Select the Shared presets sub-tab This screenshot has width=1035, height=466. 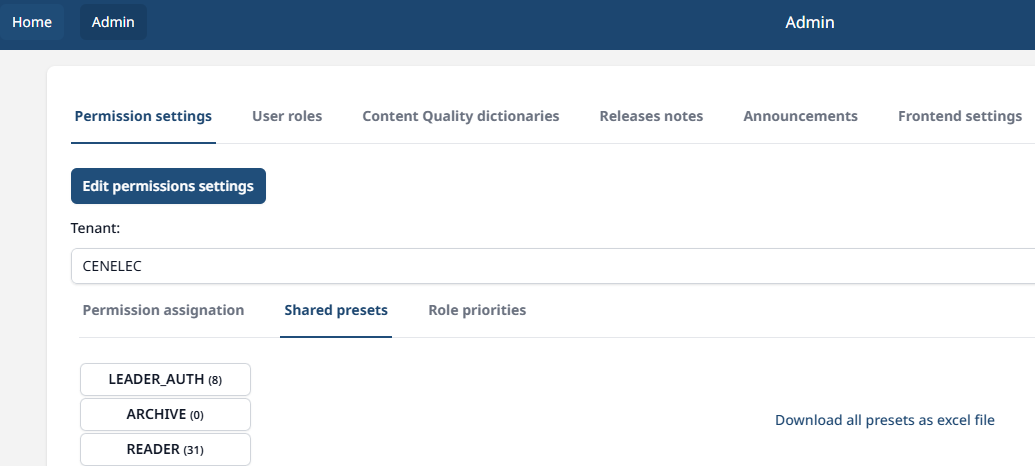coord(336,310)
